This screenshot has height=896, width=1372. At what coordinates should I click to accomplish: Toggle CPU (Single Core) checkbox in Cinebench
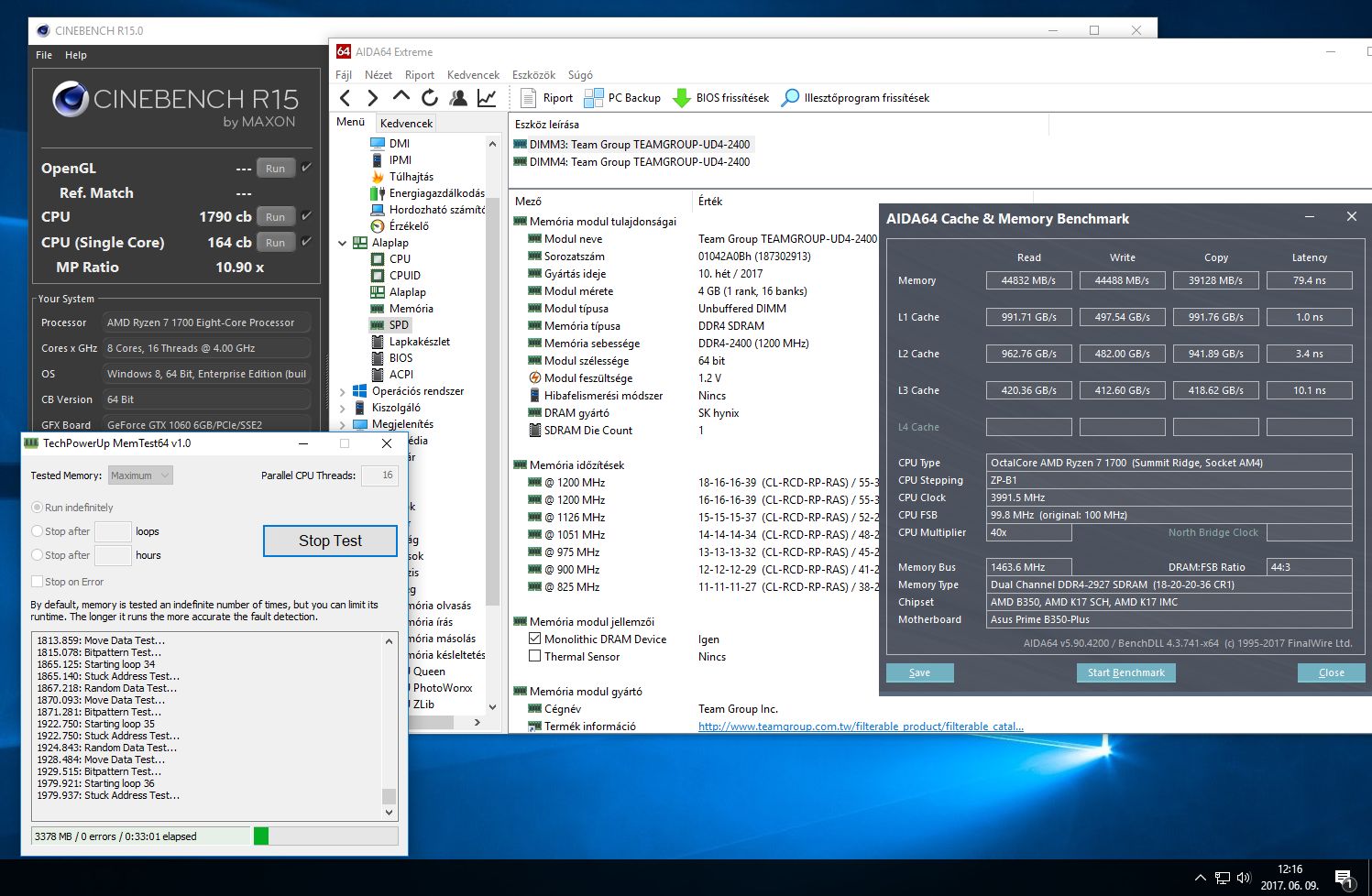(306, 242)
